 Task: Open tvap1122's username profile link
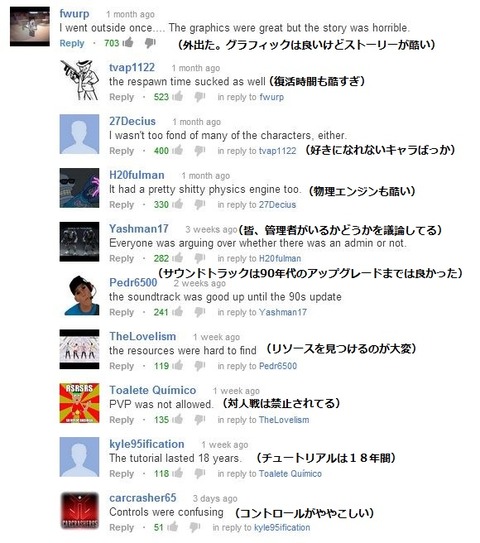[x=132, y=67]
